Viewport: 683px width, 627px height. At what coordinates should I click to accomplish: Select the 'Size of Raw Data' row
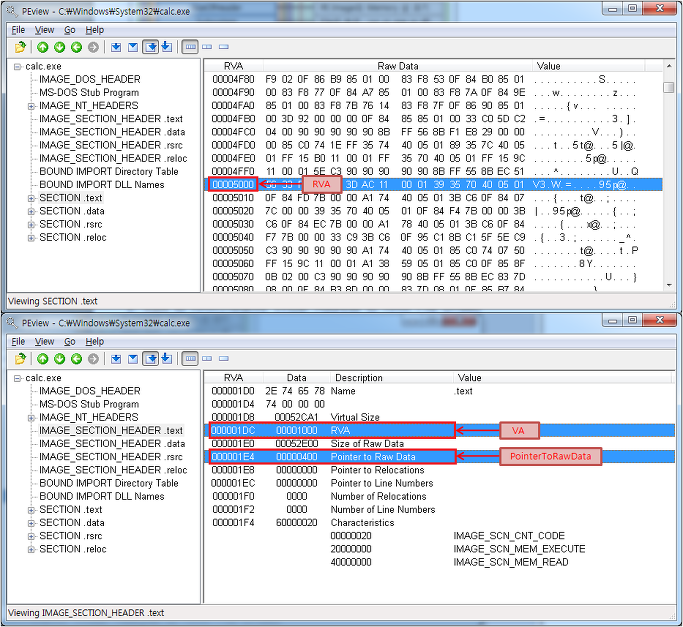[x=439, y=444]
